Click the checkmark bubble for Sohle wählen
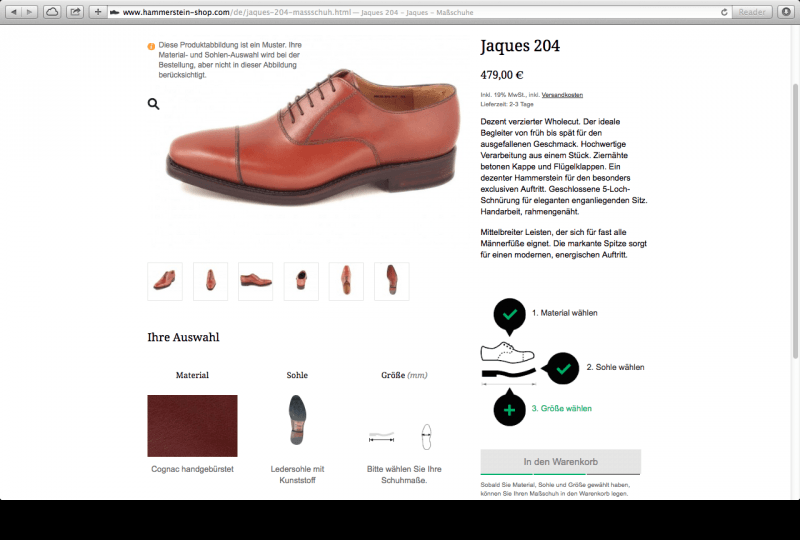Viewport: 800px width, 540px height. [562, 368]
